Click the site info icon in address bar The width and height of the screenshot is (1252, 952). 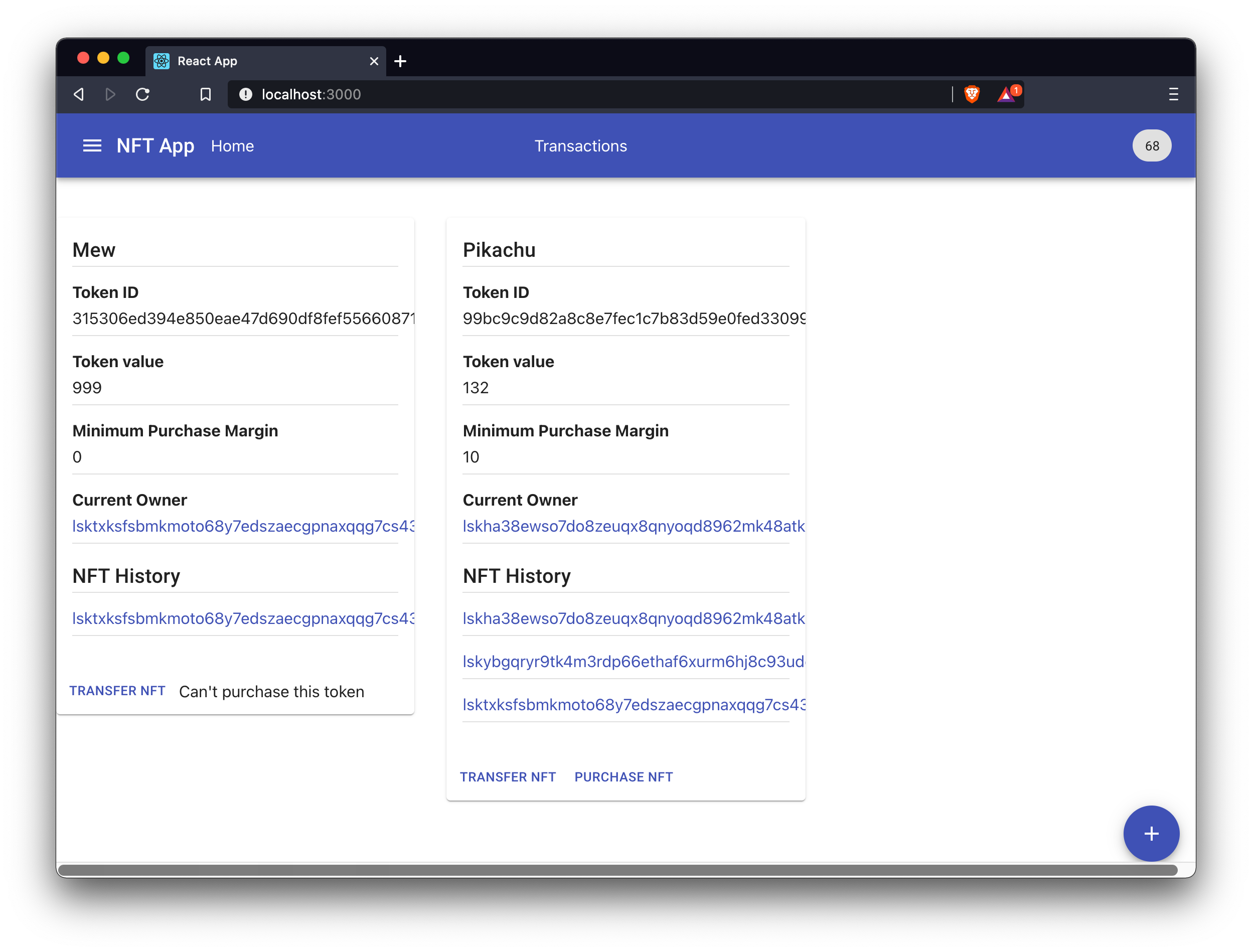pyautogui.click(x=245, y=94)
